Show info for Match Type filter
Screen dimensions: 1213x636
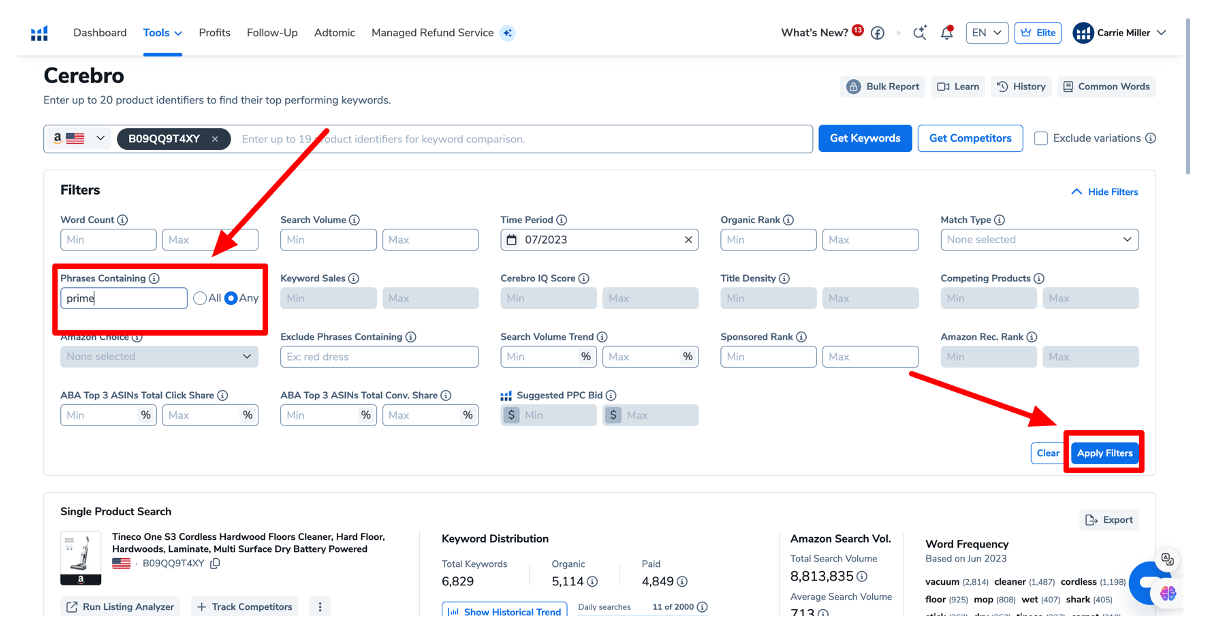pyautogui.click(x=1000, y=220)
